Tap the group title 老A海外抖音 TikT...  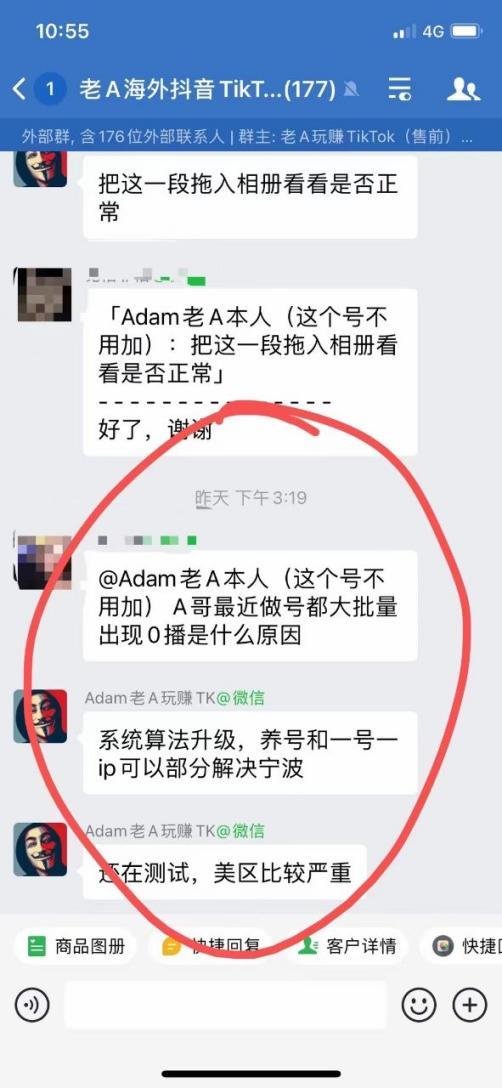[x=208, y=89]
